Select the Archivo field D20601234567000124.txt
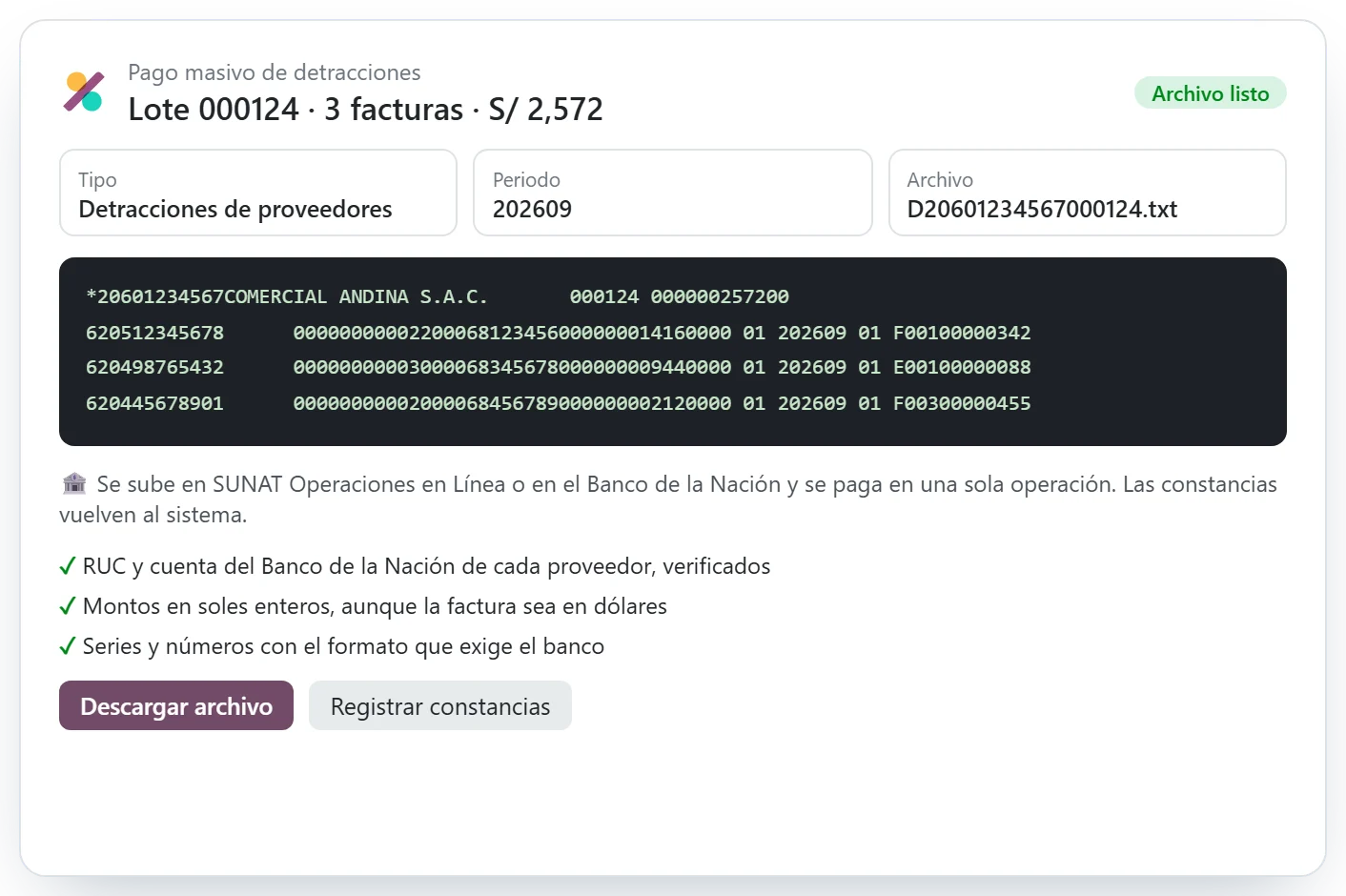The width and height of the screenshot is (1346, 896). click(1088, 193)
